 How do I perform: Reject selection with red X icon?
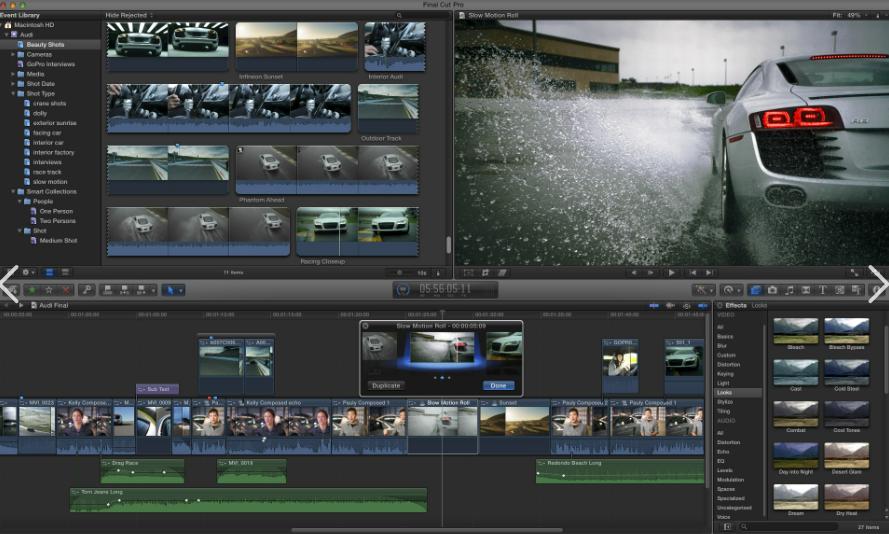pos(67,290)
